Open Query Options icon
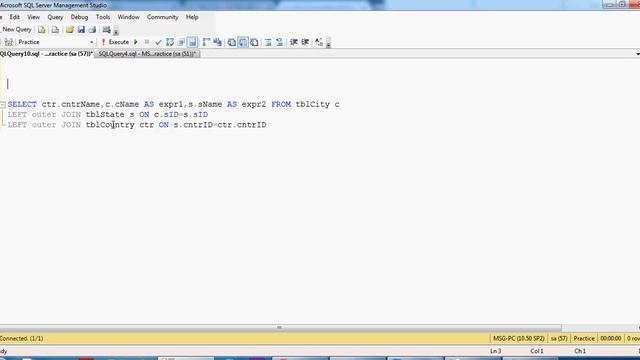The image size is (640, 360). coord(181,42)
